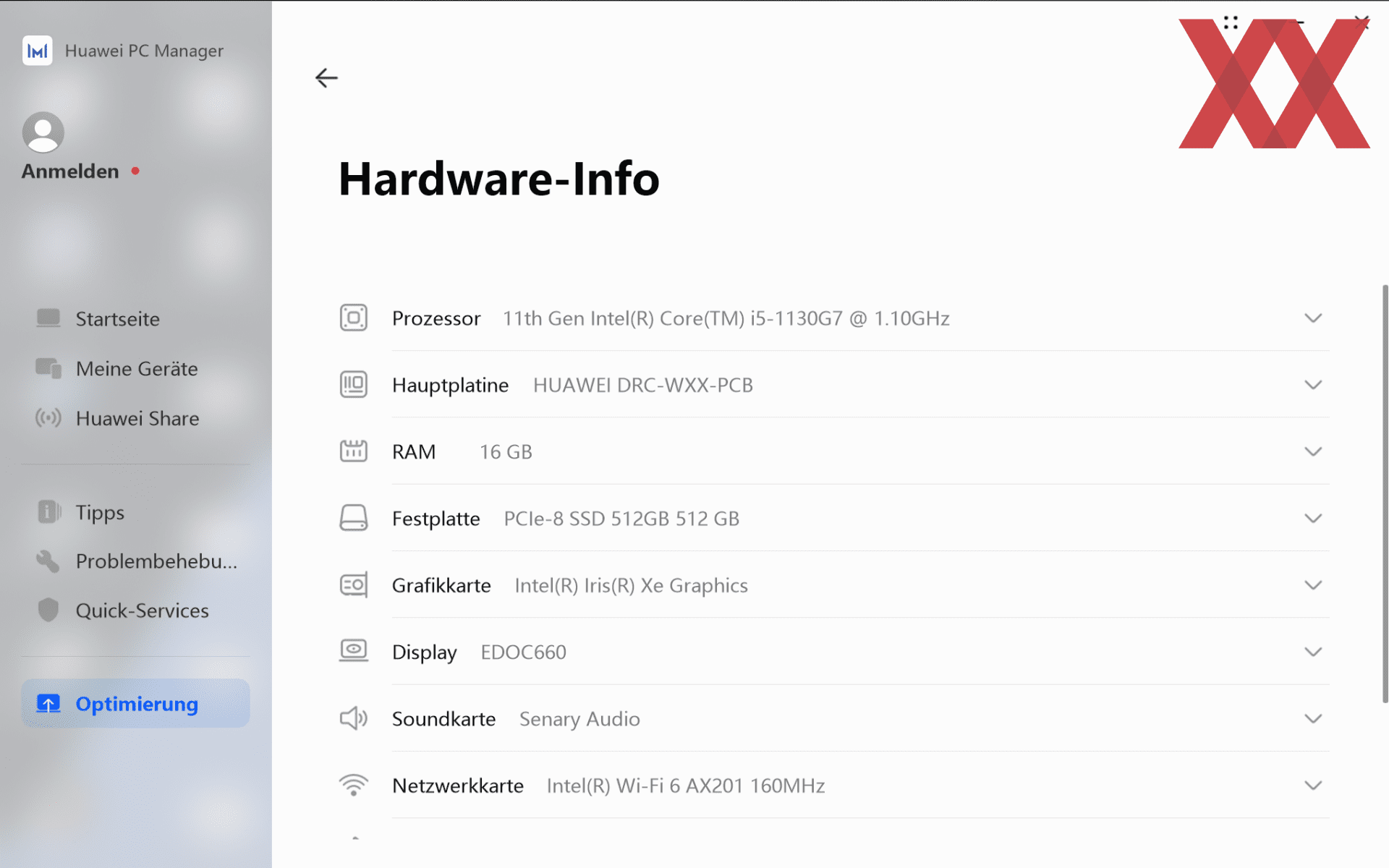This screenshot has height=868, width=1389.
Task: Click the Grafikkarte label
Action: pos(441,585)
